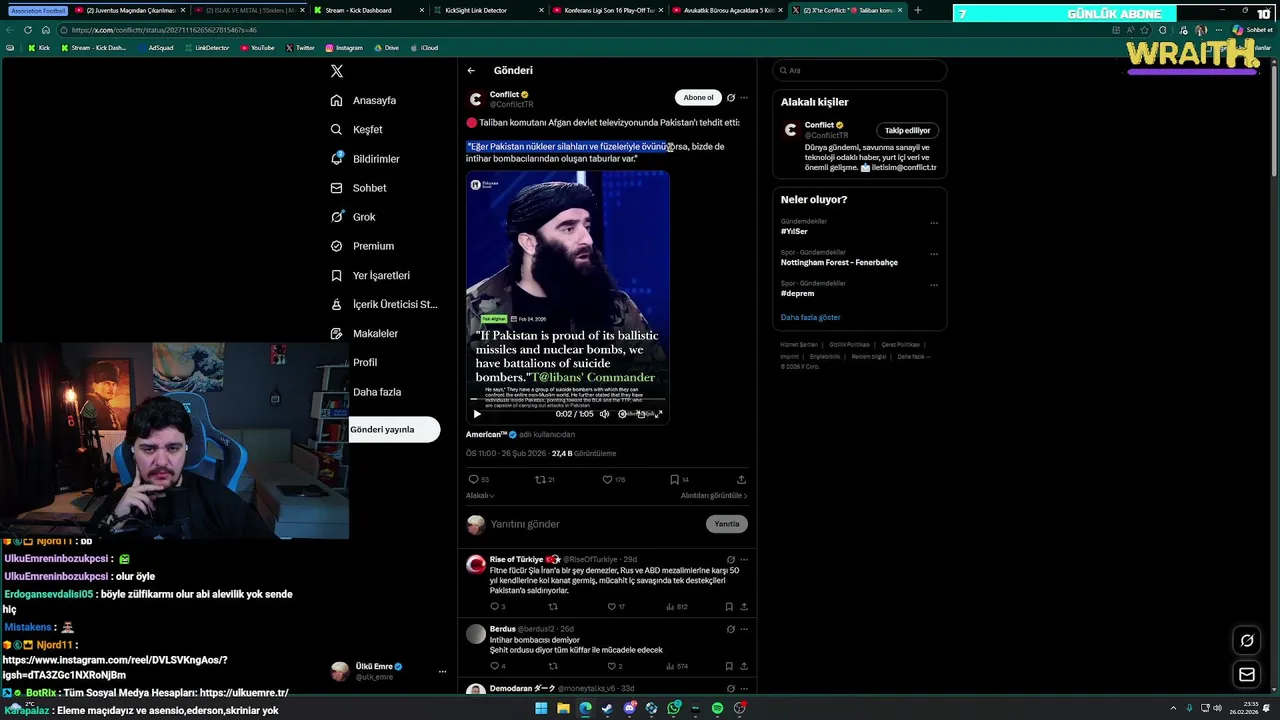Open more options for #YılSer trend
1280x720 pixels.
coord(934,223)
